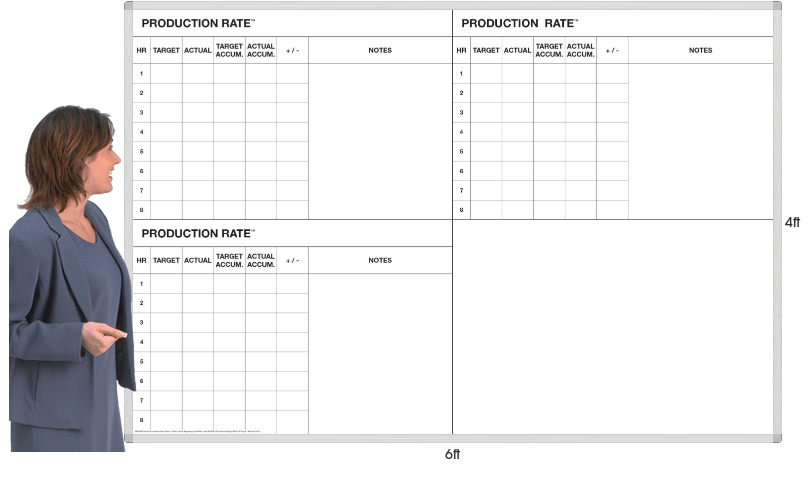Image resolution: width=809 pixels, height=479 pixels.
Task: Click the top-left PRODUCTION RATE title
Action: tap(198, 23)
